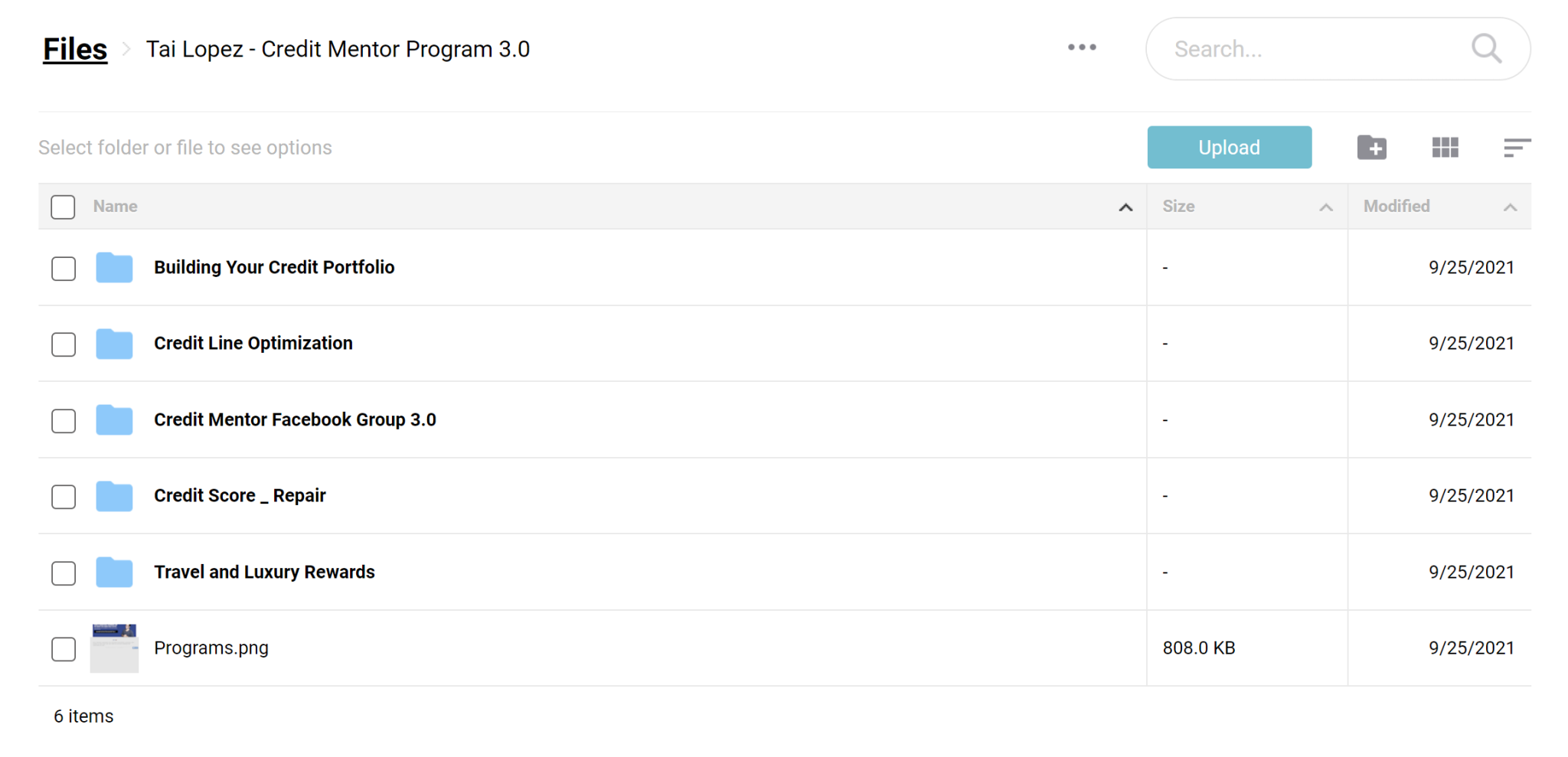Open the Programs.png thumbnail
The image size is (1568, 757).
click(114, 648)
